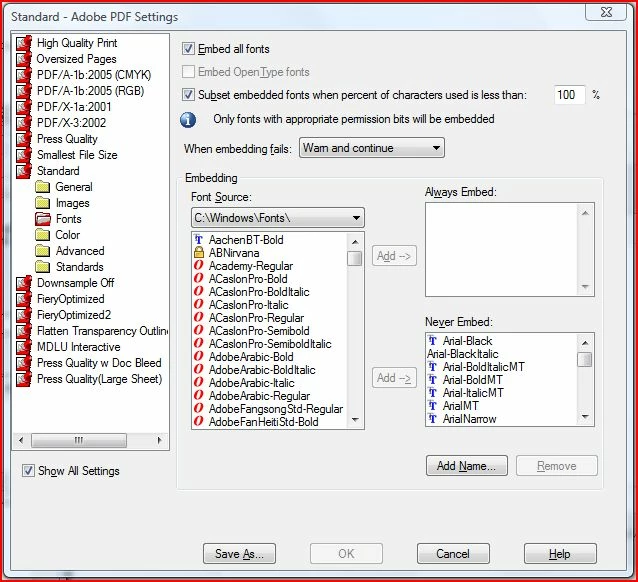The height and width of the screenshot is (582, 638).
Task: Toggle Subset embedded fonts checkbox
Action: [x=188, y=95]
